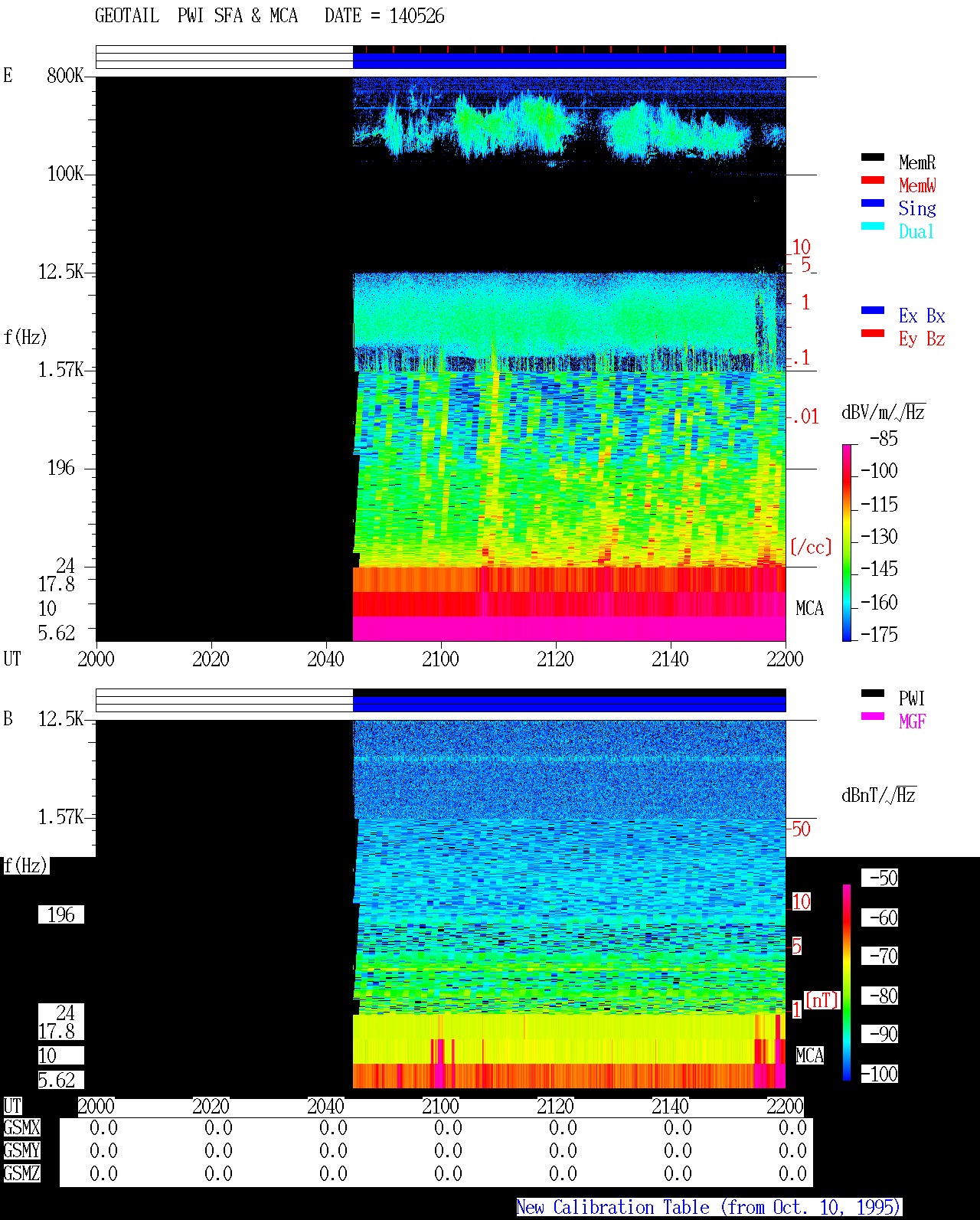The width and height of the screenshot is (980, 1220).
Task: Select the "-60" magnetic scale value
Action: tap(880, 917)
